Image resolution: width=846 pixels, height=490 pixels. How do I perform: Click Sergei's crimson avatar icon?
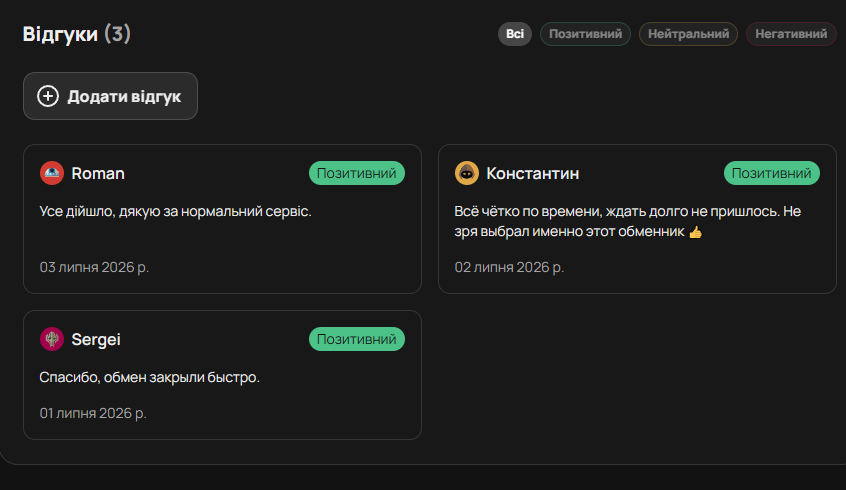pos(52,339)
